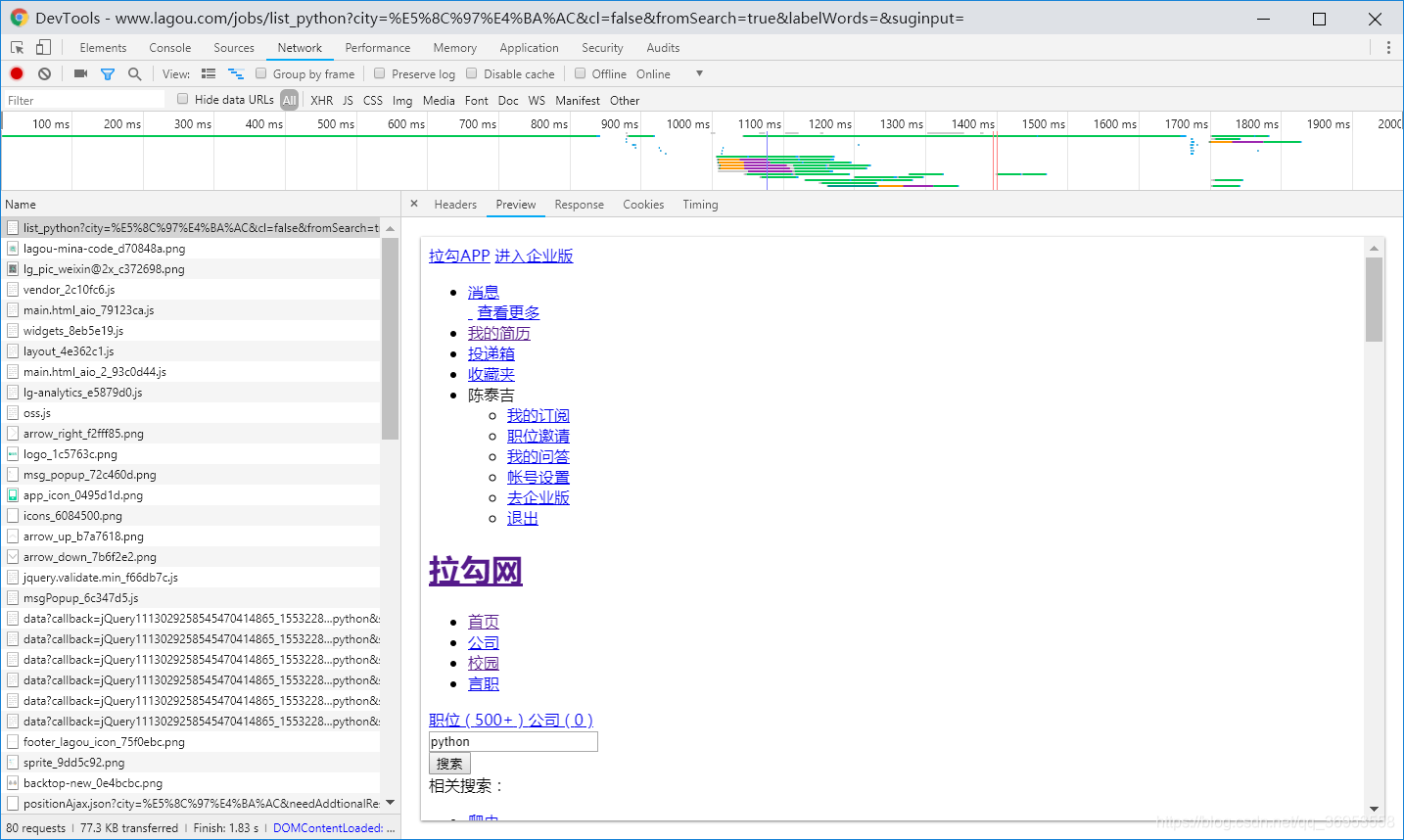Open the Application tab
The width and height of the screenshot is (1404, 840).
[529, 47]
